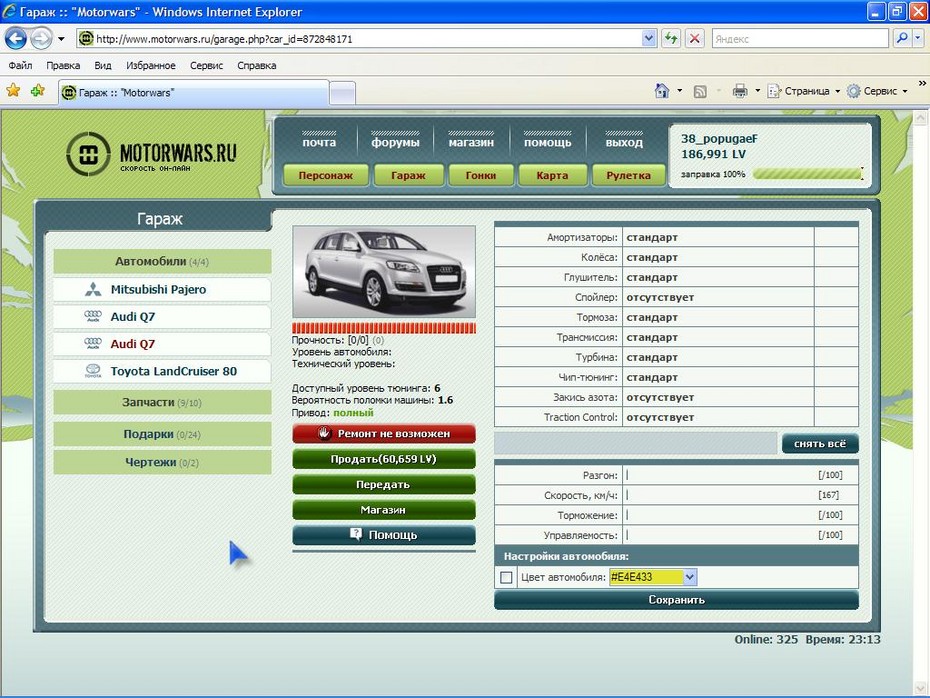Viewport: 930px width, 698px height.
Task: Expand the toolbar overflow chevron
Action: tap(922, 84)
